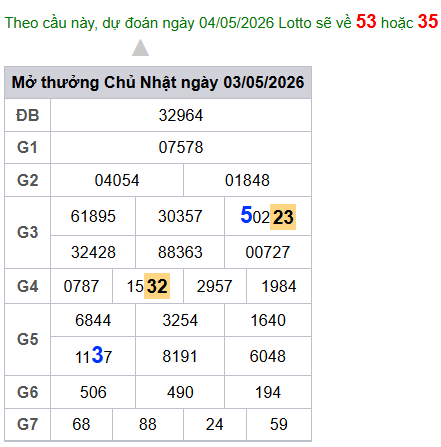Click G5 value 3254
The image size is (441, 447).
tap(180, 320)
